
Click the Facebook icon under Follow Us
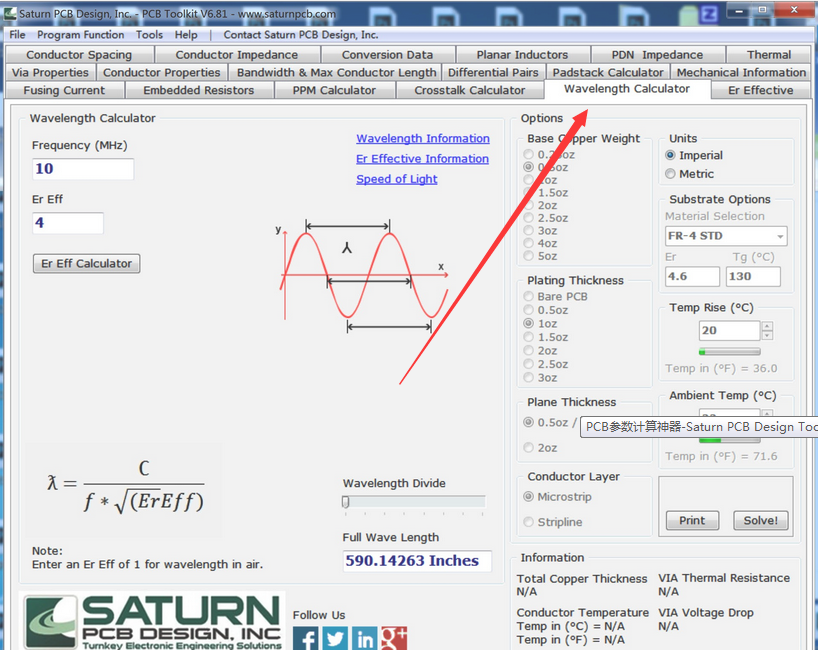point(306,638)
